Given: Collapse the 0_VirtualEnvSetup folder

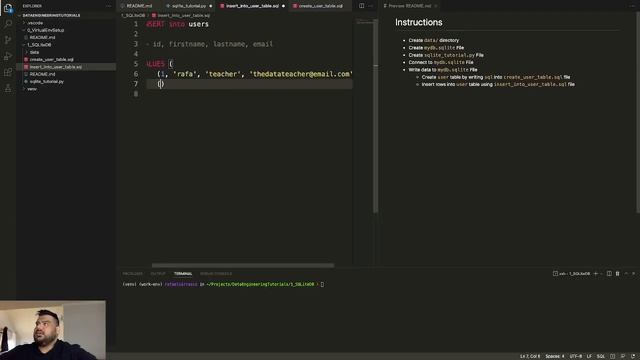Looking at the screenshot, I should (45, 30).
